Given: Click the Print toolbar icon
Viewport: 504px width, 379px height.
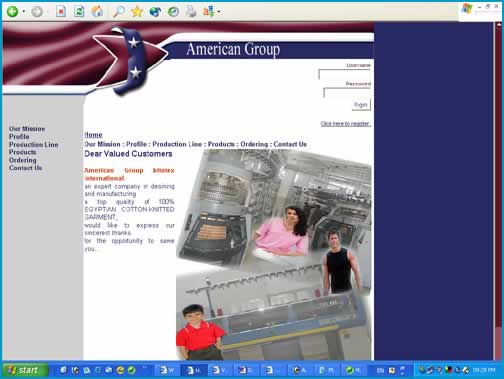Looking at the screenshot, I should click(x=191, y=12).
